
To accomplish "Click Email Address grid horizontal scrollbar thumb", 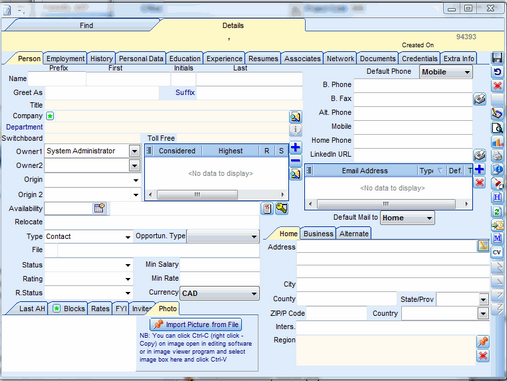I will 386,203.
